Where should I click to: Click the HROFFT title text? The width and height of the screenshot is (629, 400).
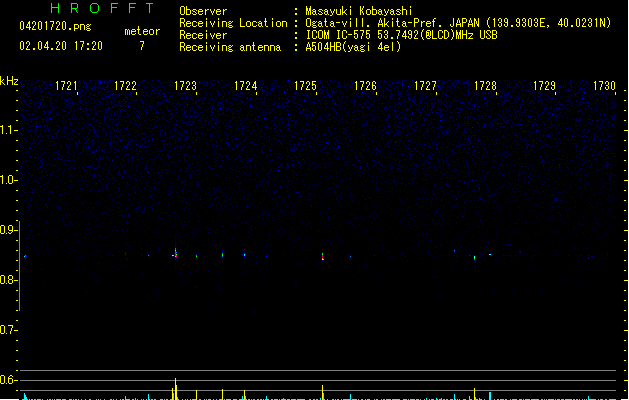click(102, 8)
